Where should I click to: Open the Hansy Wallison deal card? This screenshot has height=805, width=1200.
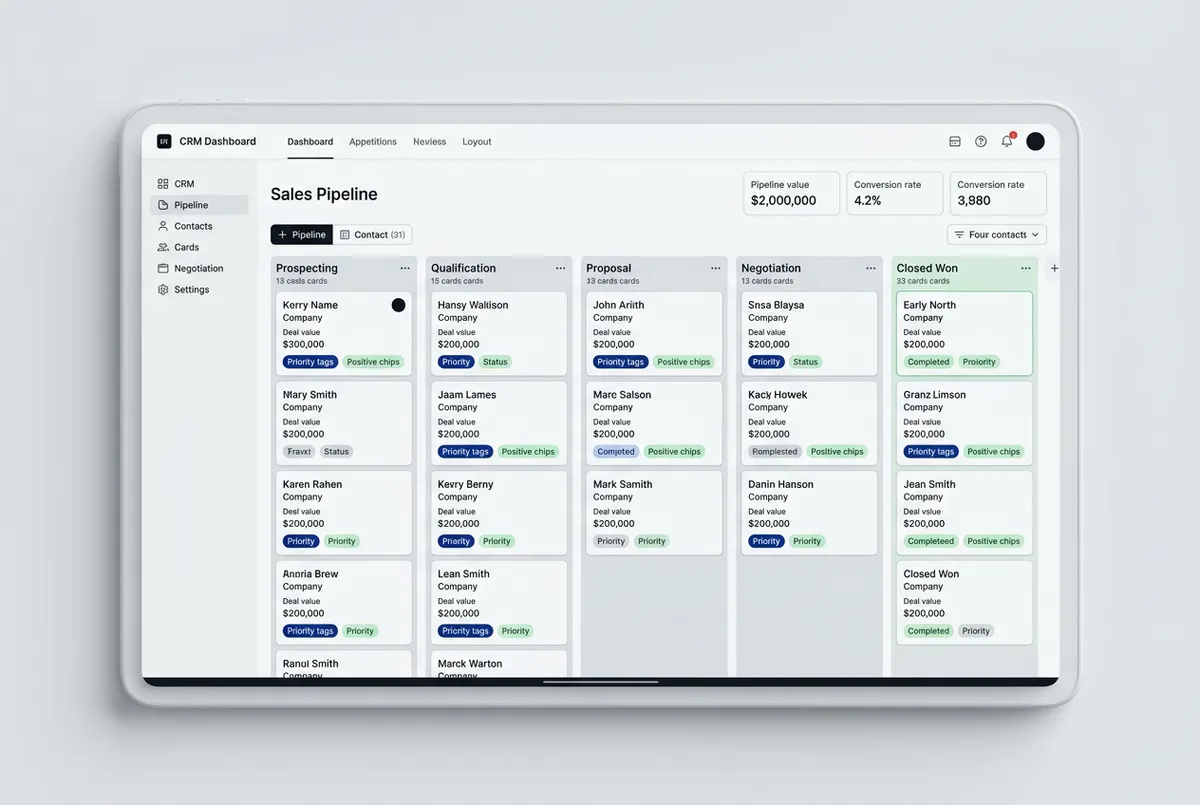[499, 333]
